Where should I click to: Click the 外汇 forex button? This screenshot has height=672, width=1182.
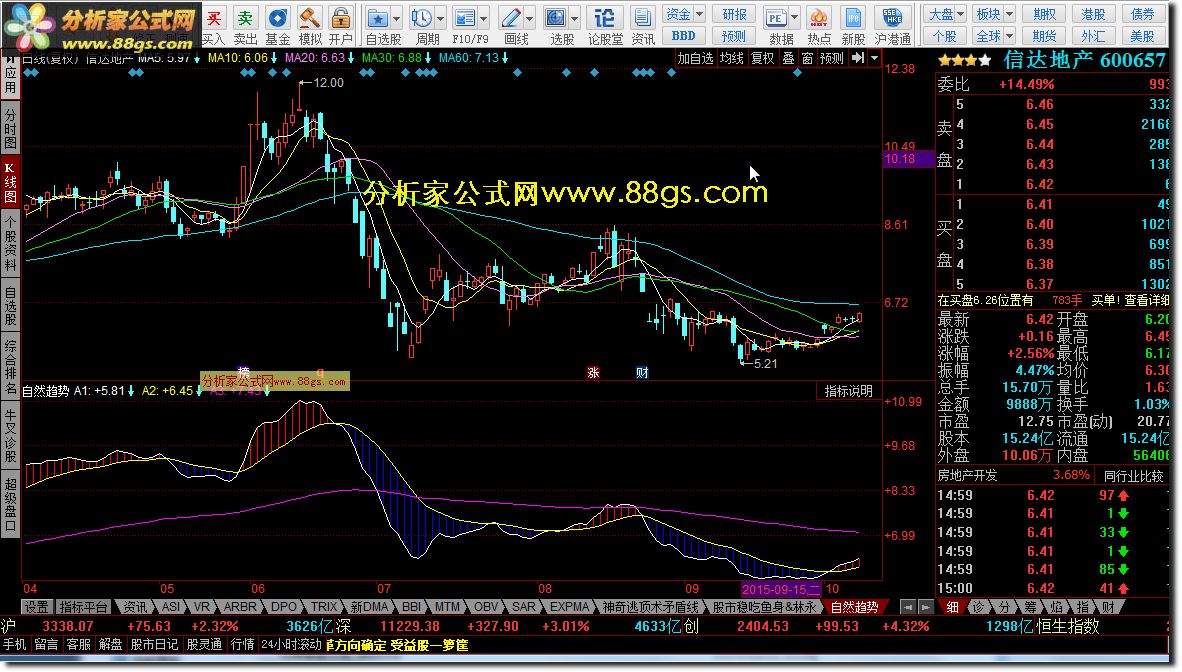click(1094, 35)
